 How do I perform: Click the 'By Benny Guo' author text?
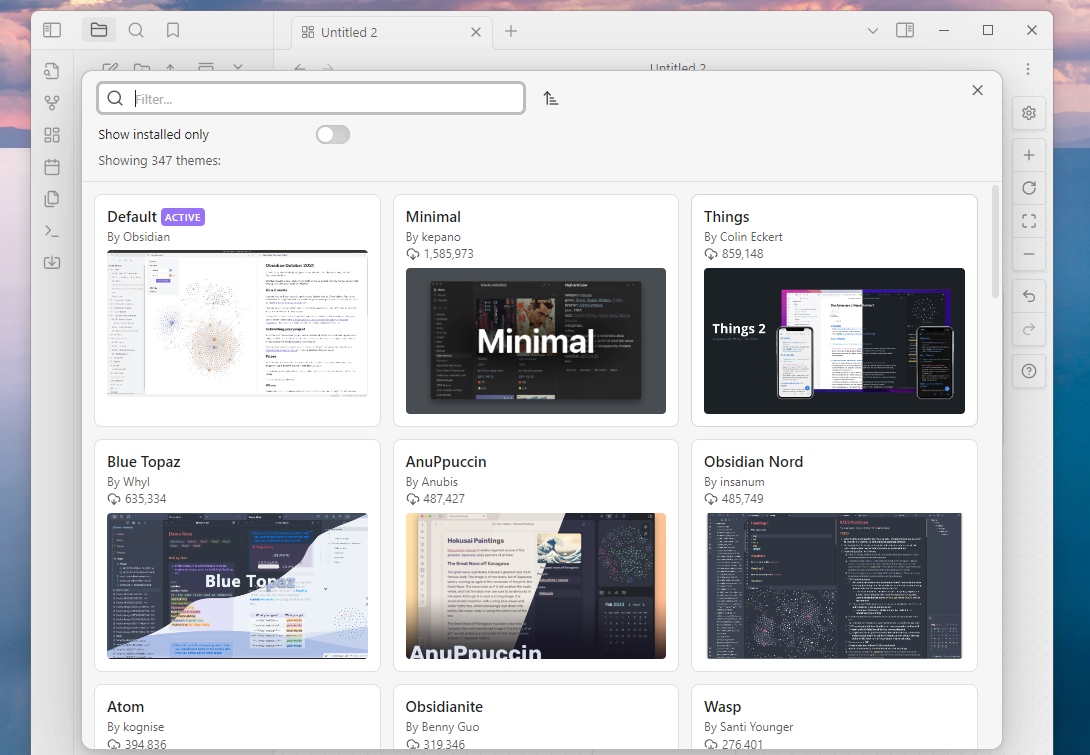tap(442, 726)
